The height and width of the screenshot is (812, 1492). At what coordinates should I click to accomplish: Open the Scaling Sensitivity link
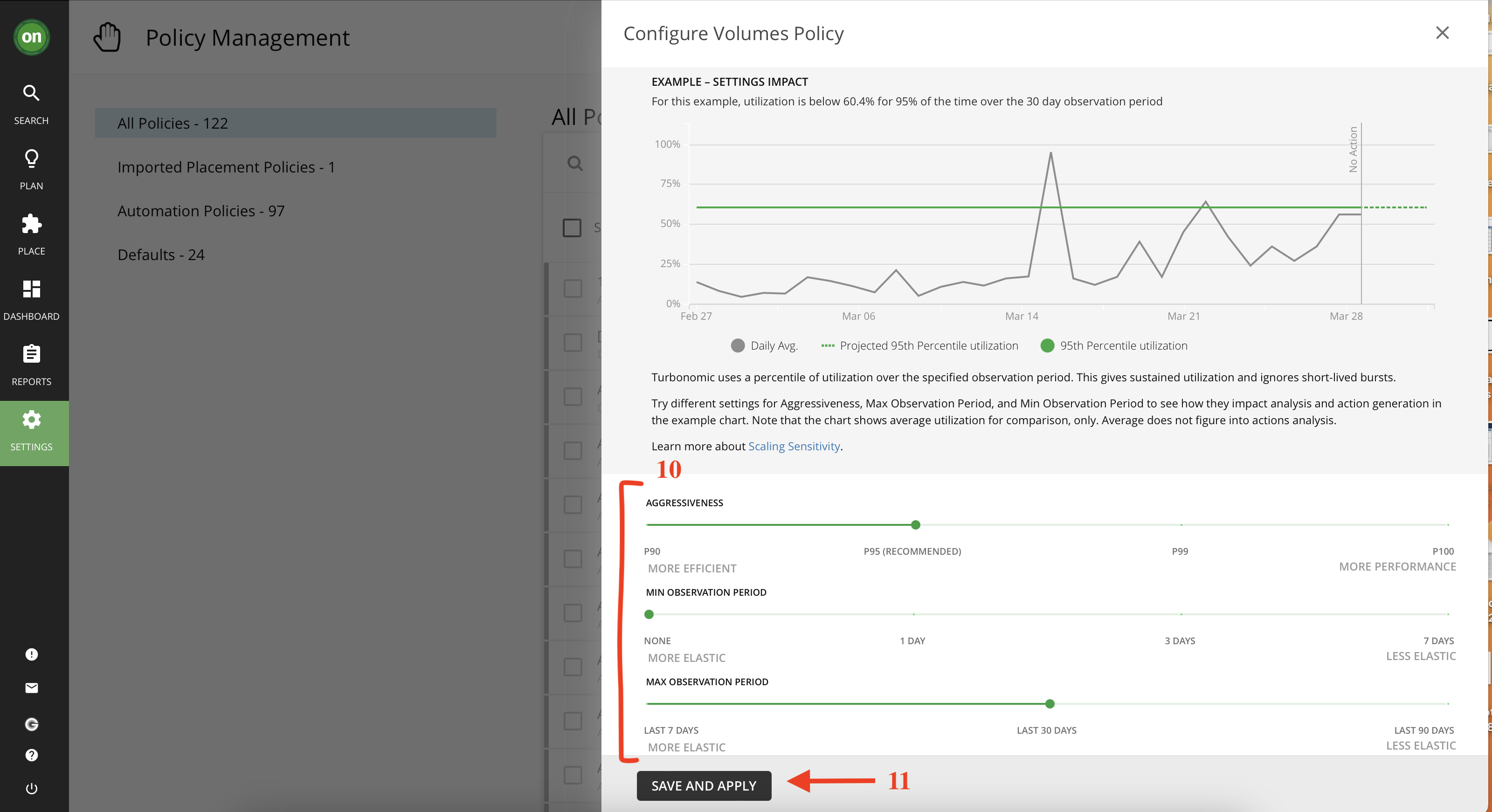tap(794, 447)
